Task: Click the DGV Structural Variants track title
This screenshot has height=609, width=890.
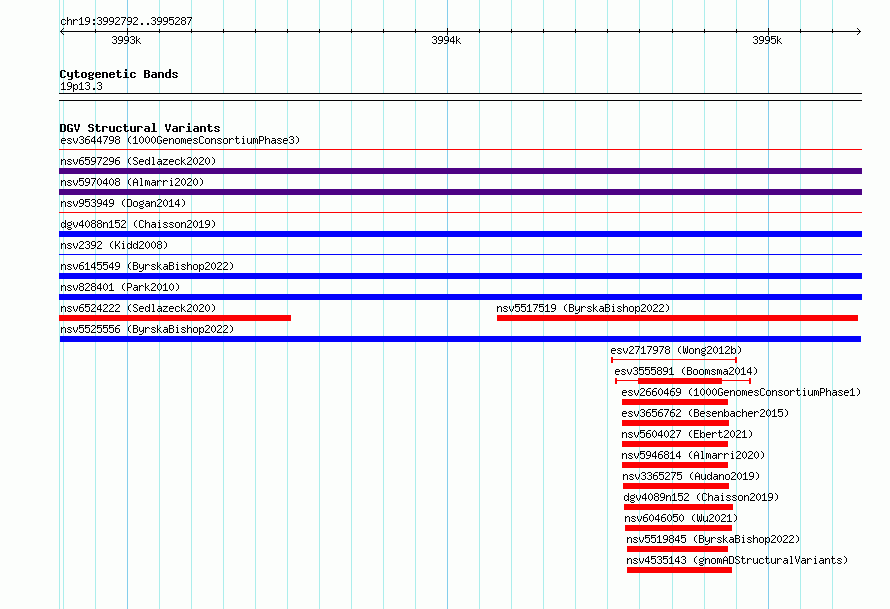Action: pos(140,128)
